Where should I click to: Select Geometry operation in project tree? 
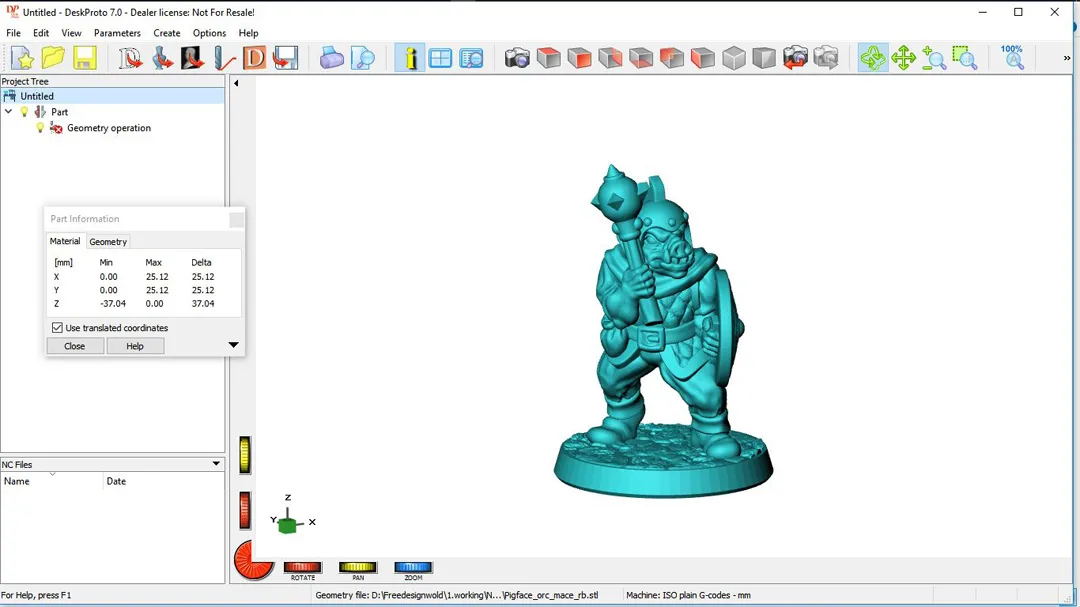(109, 128)
